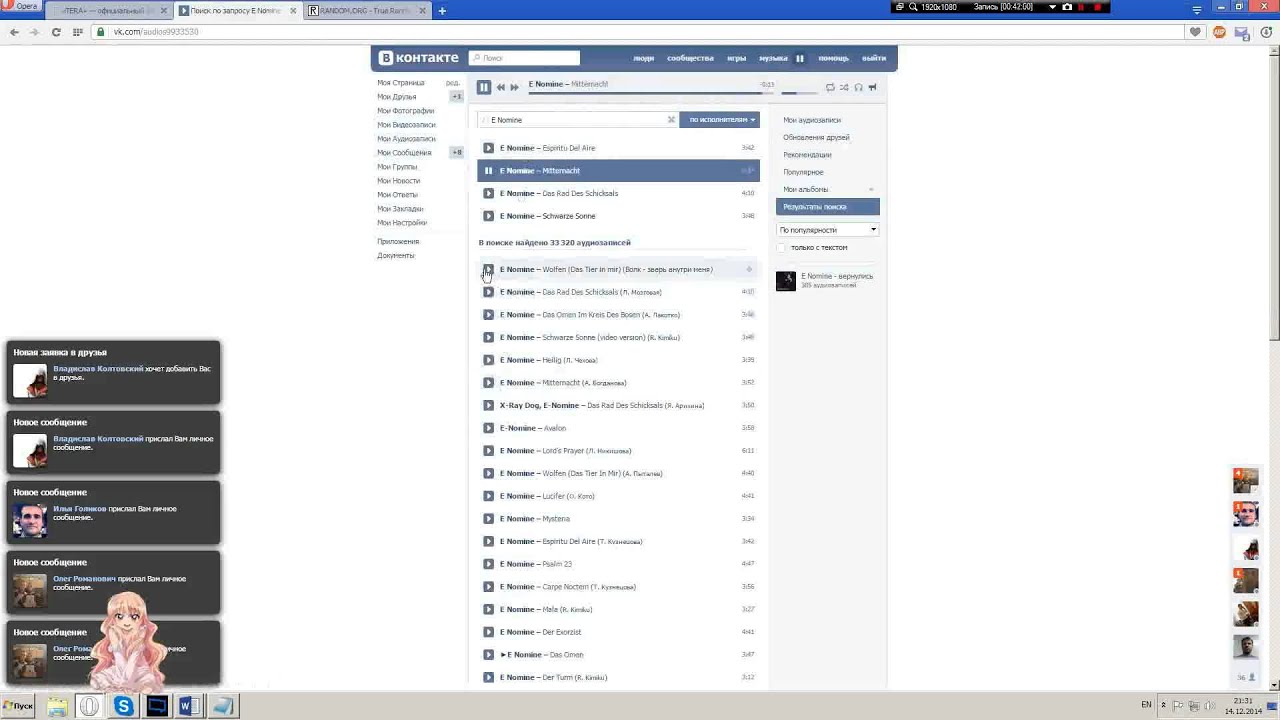1280x720 pixels.
Task: Toggle repeat mode in audio player
Action: [830, 87]
